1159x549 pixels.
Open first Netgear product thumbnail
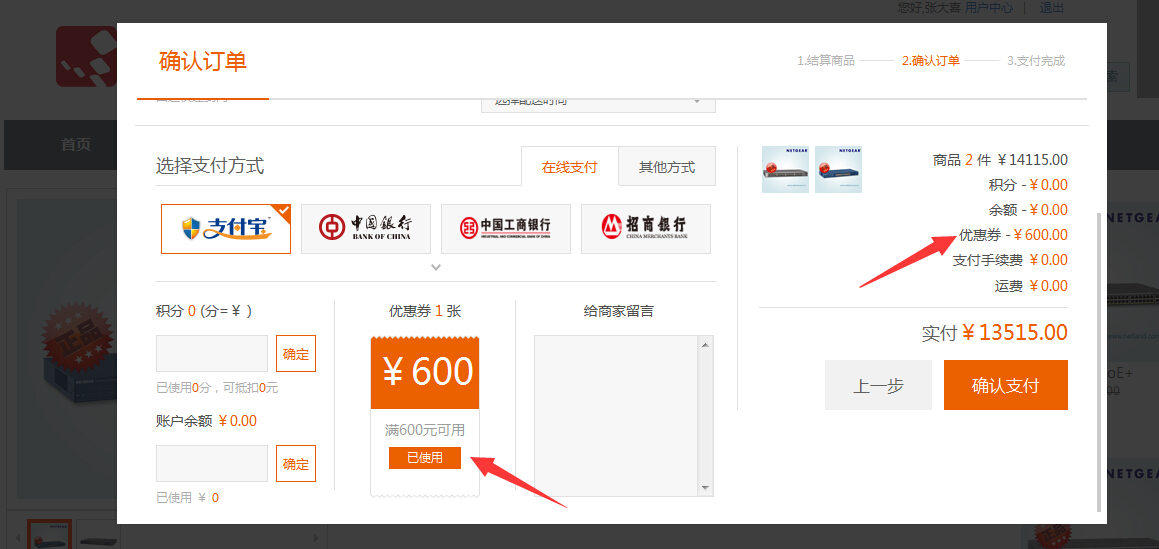coord(786,169)
